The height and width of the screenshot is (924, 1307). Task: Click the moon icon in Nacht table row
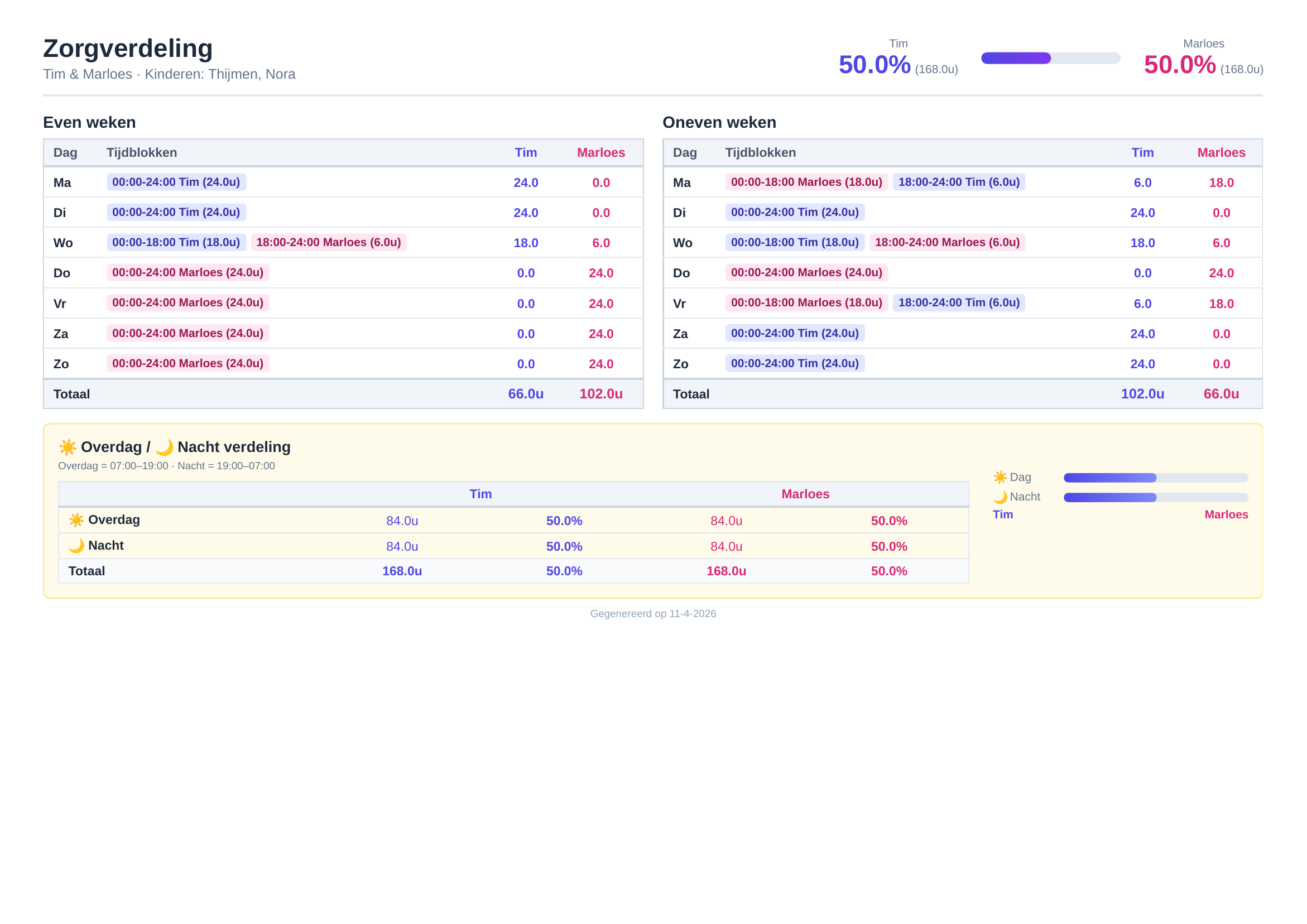76,545
